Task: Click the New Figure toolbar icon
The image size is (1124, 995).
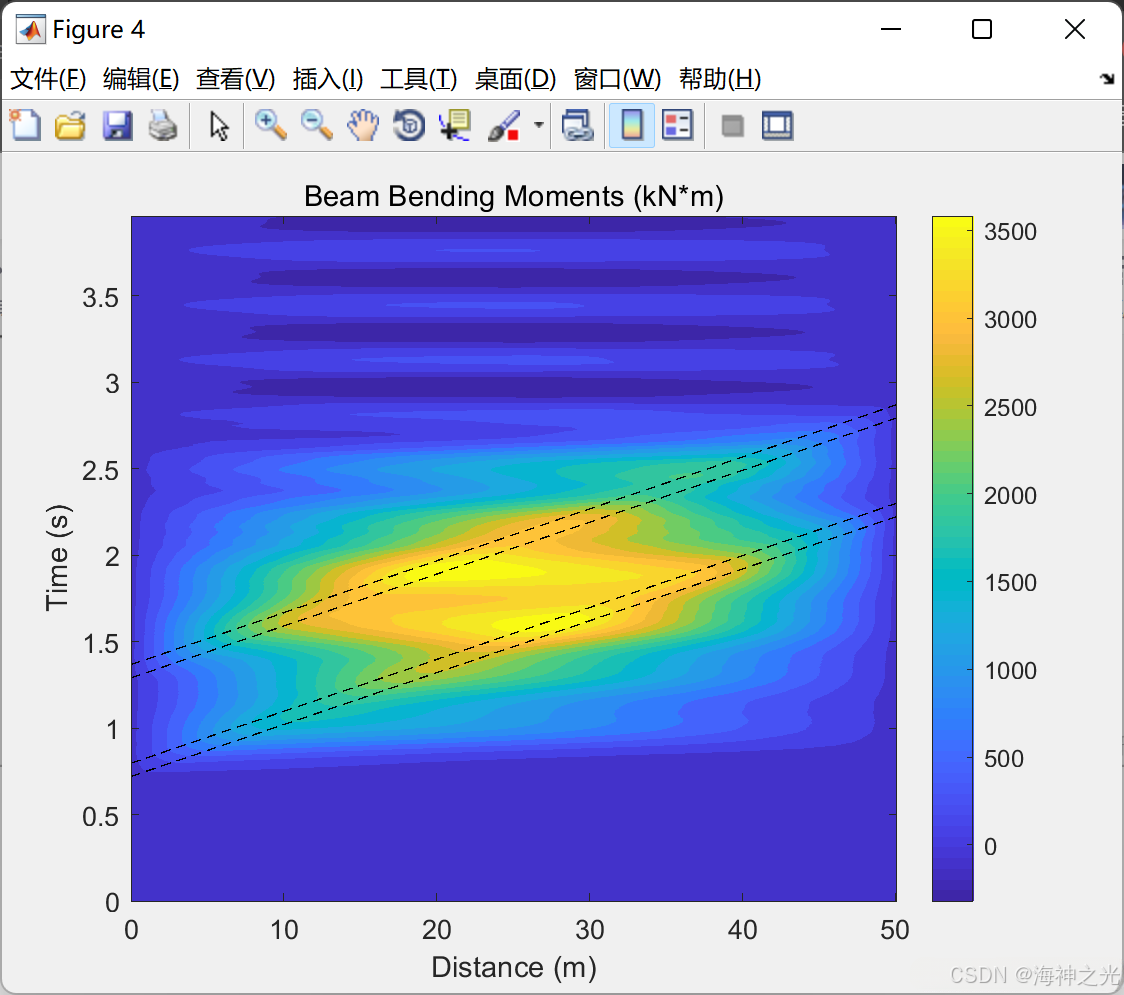Action: [x=25, y=125]
